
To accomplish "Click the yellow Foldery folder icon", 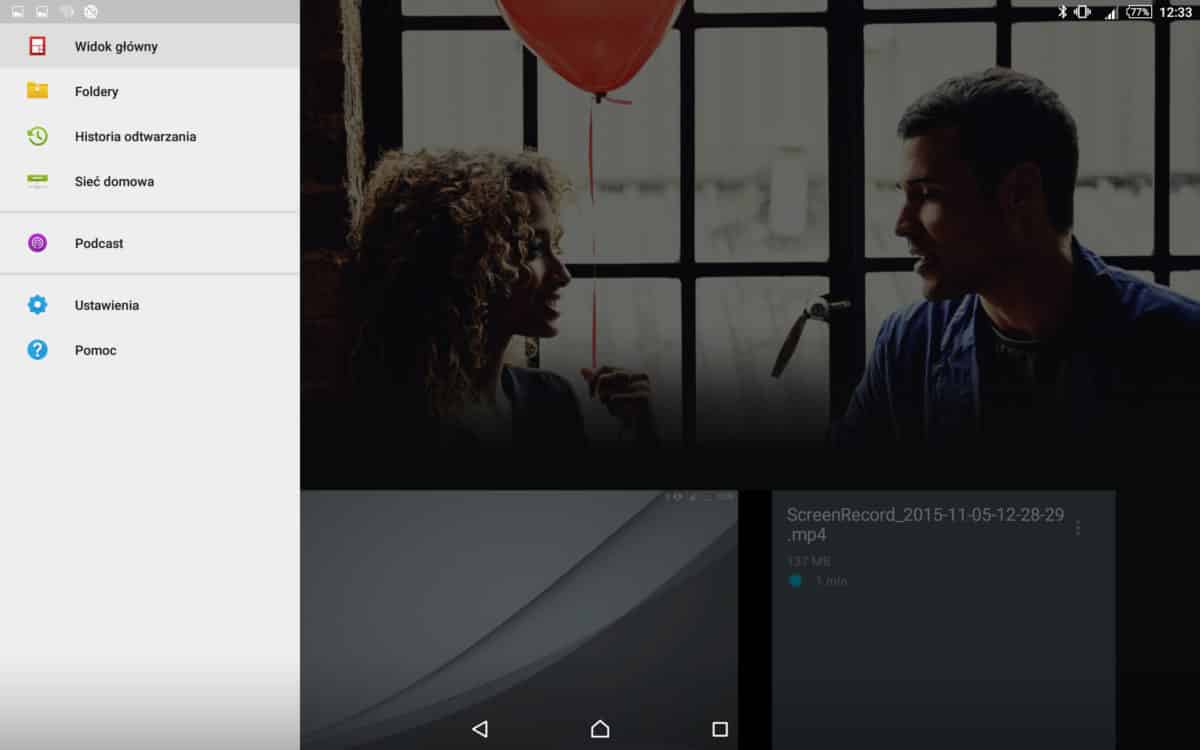I will click(37, 91).
